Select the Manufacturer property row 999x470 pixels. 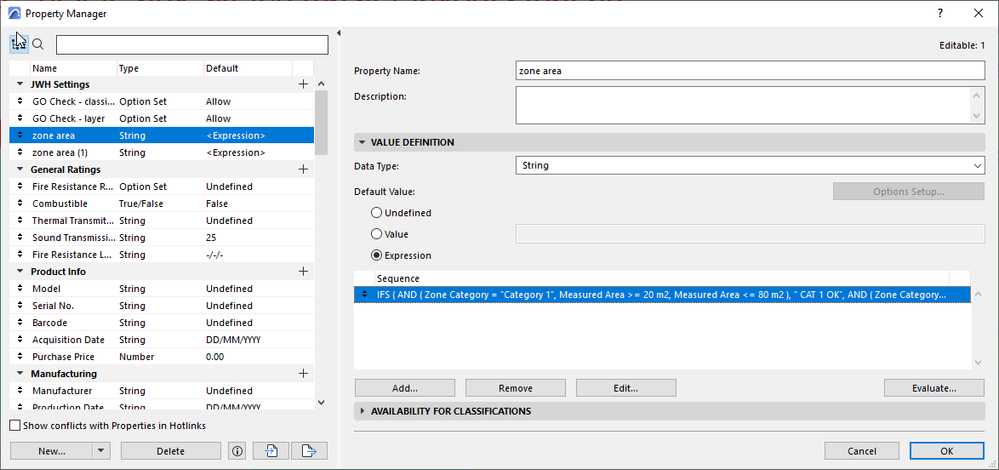point(162,390)
